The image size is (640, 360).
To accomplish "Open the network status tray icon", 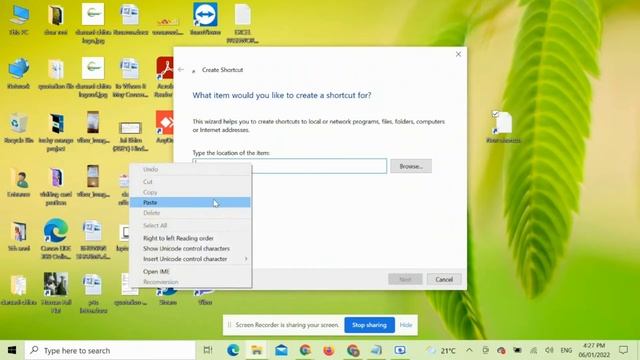I will (533, 350).
